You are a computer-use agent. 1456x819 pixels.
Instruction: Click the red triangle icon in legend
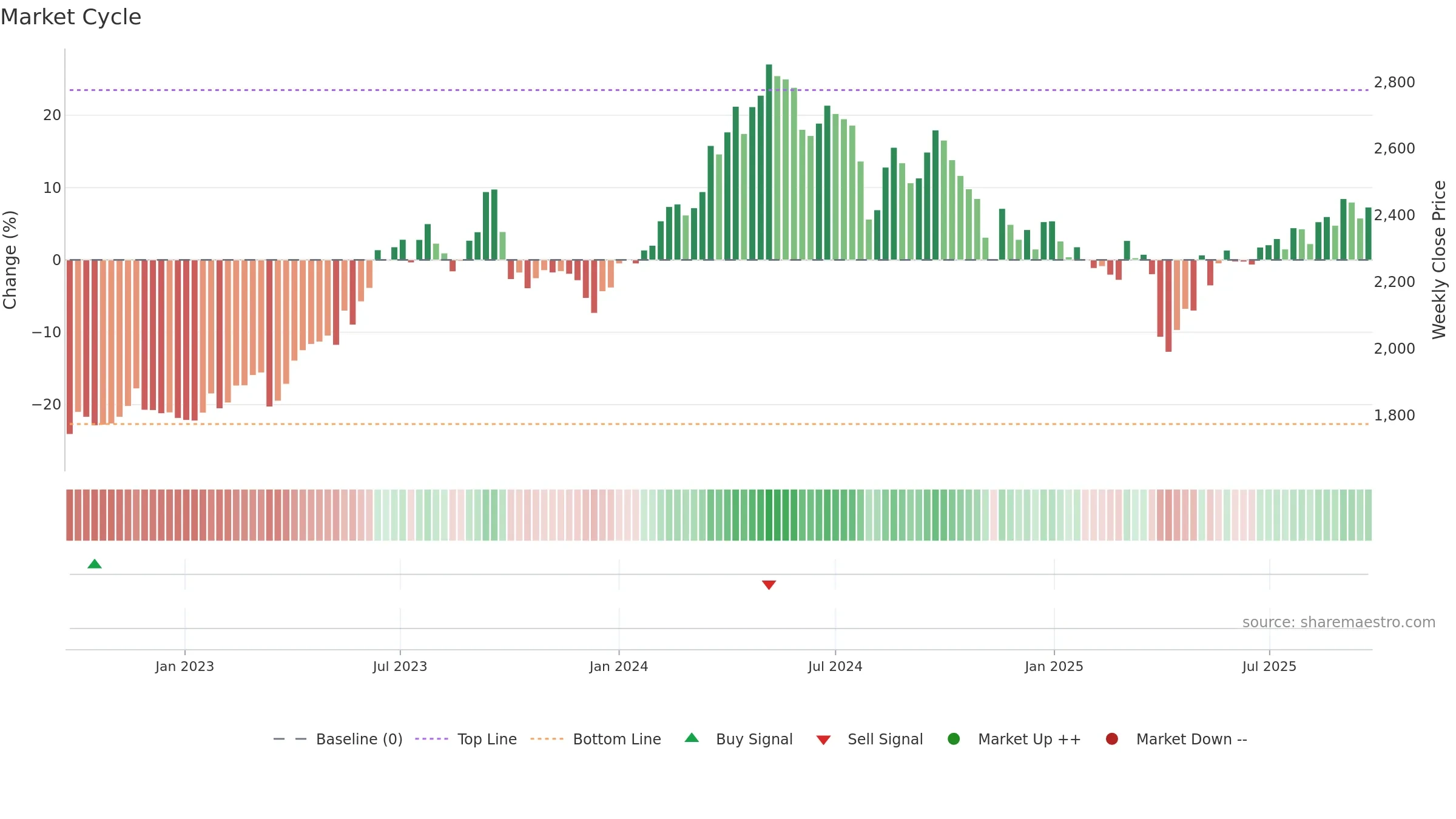(x=823, y=740)
